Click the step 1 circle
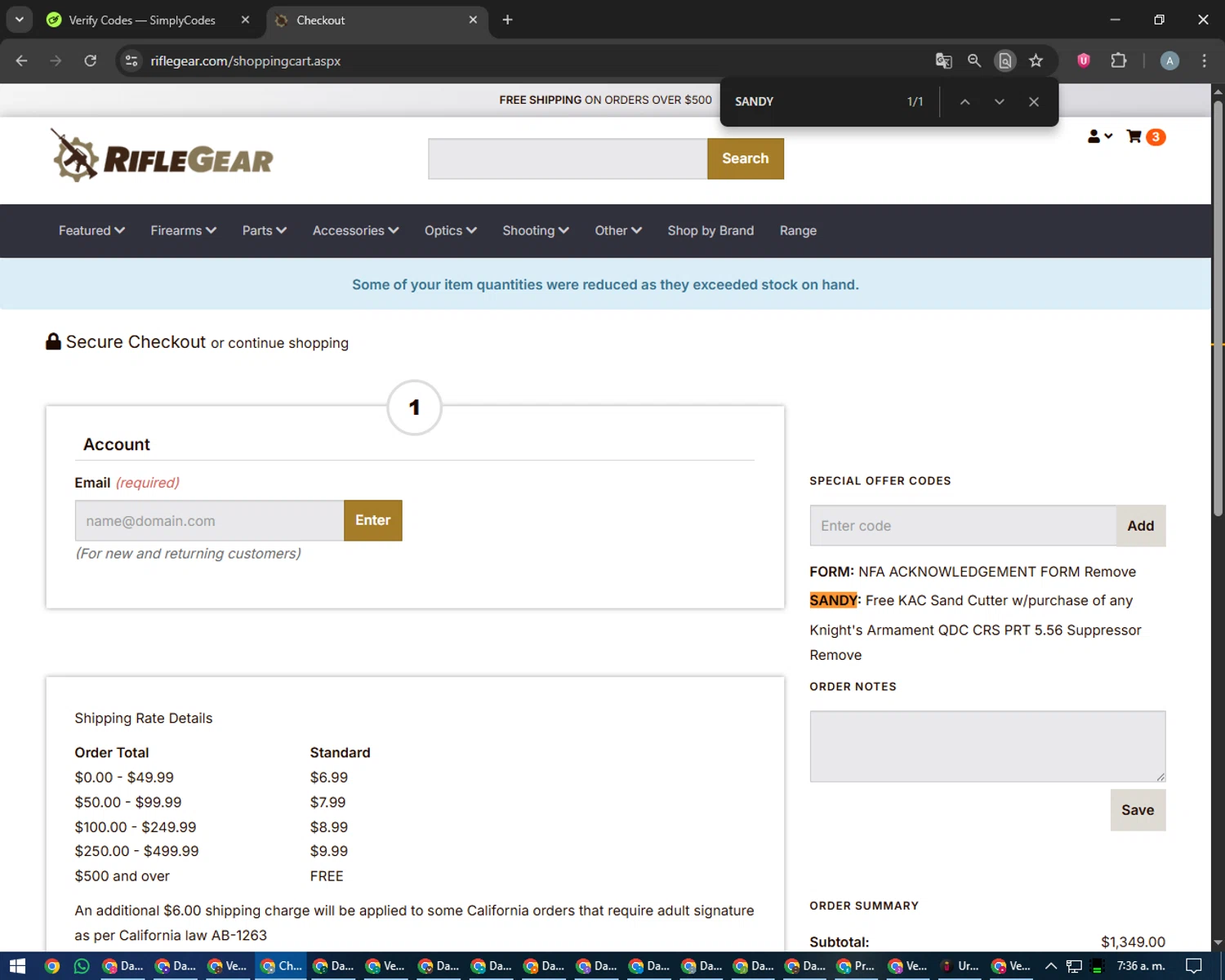1225x980 pixels. point(414,408)
